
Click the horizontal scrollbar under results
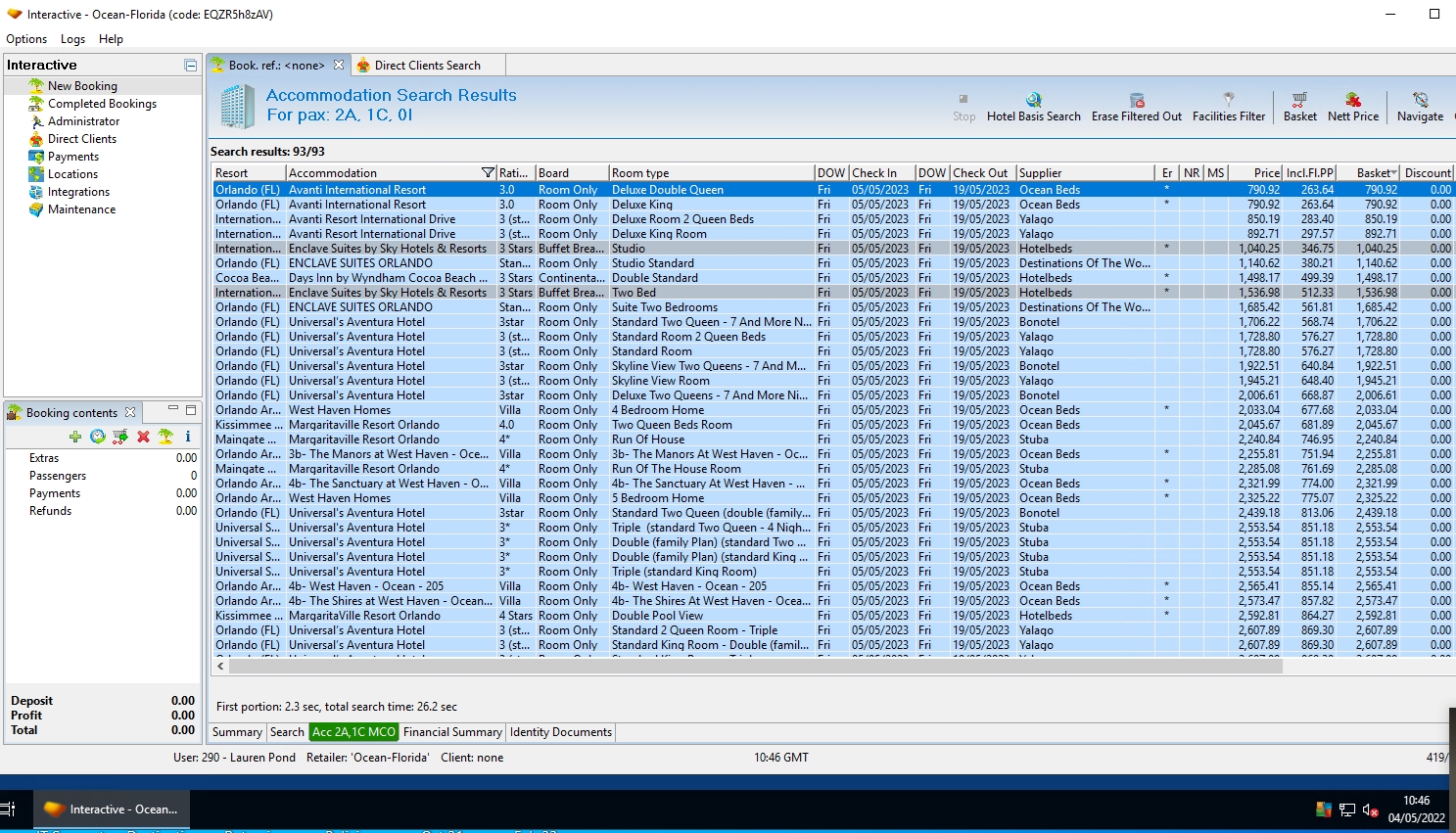point(744,666)
